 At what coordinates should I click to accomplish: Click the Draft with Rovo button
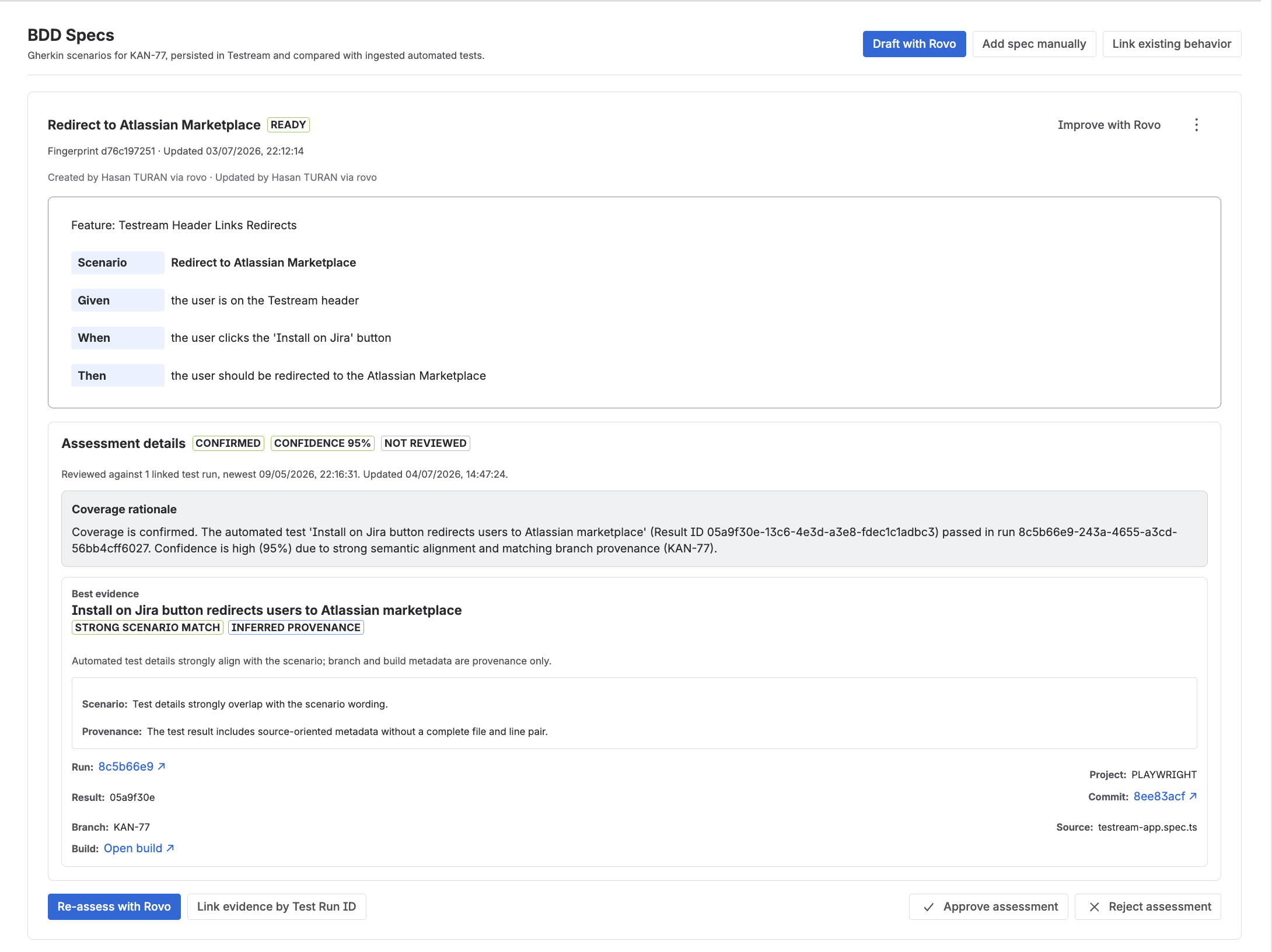pos(914,44)
